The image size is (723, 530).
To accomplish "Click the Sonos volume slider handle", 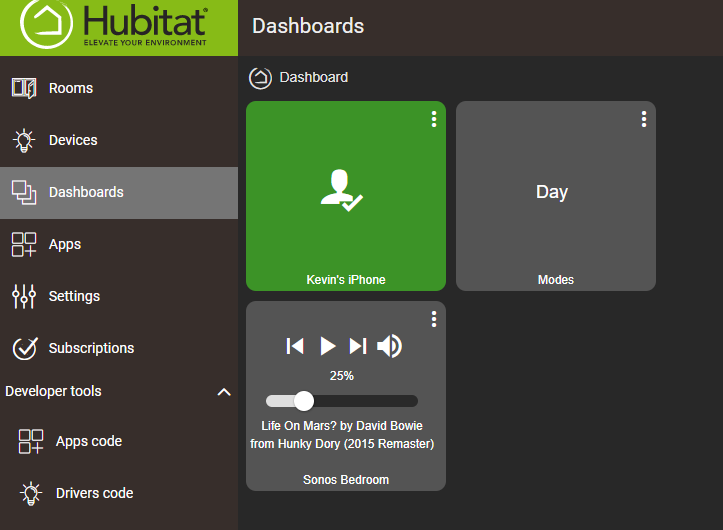I will click(x=304, y=401).
